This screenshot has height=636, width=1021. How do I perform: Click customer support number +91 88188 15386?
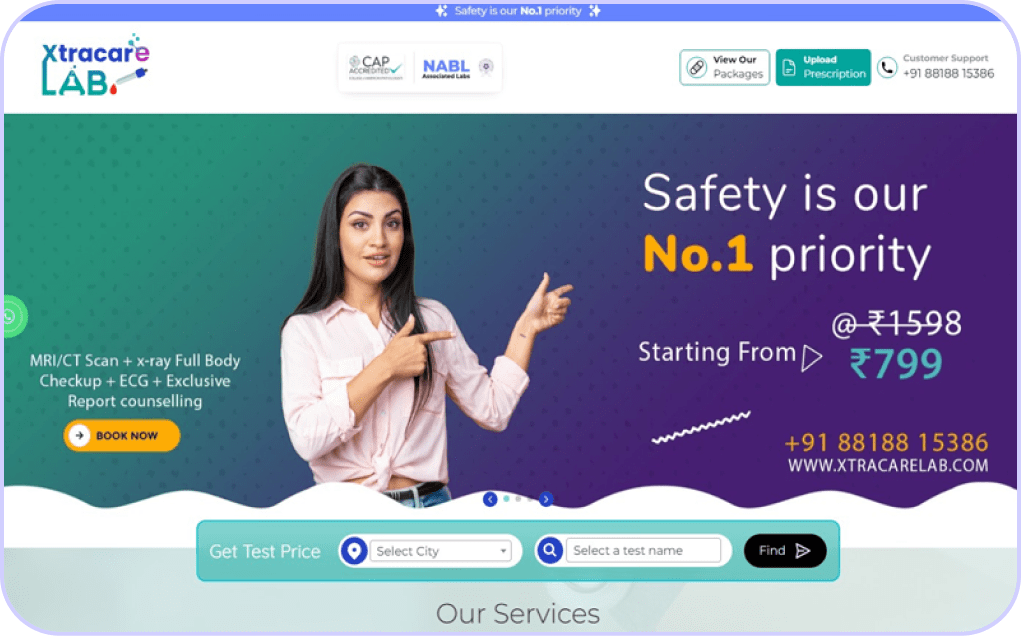coord(948,74)
